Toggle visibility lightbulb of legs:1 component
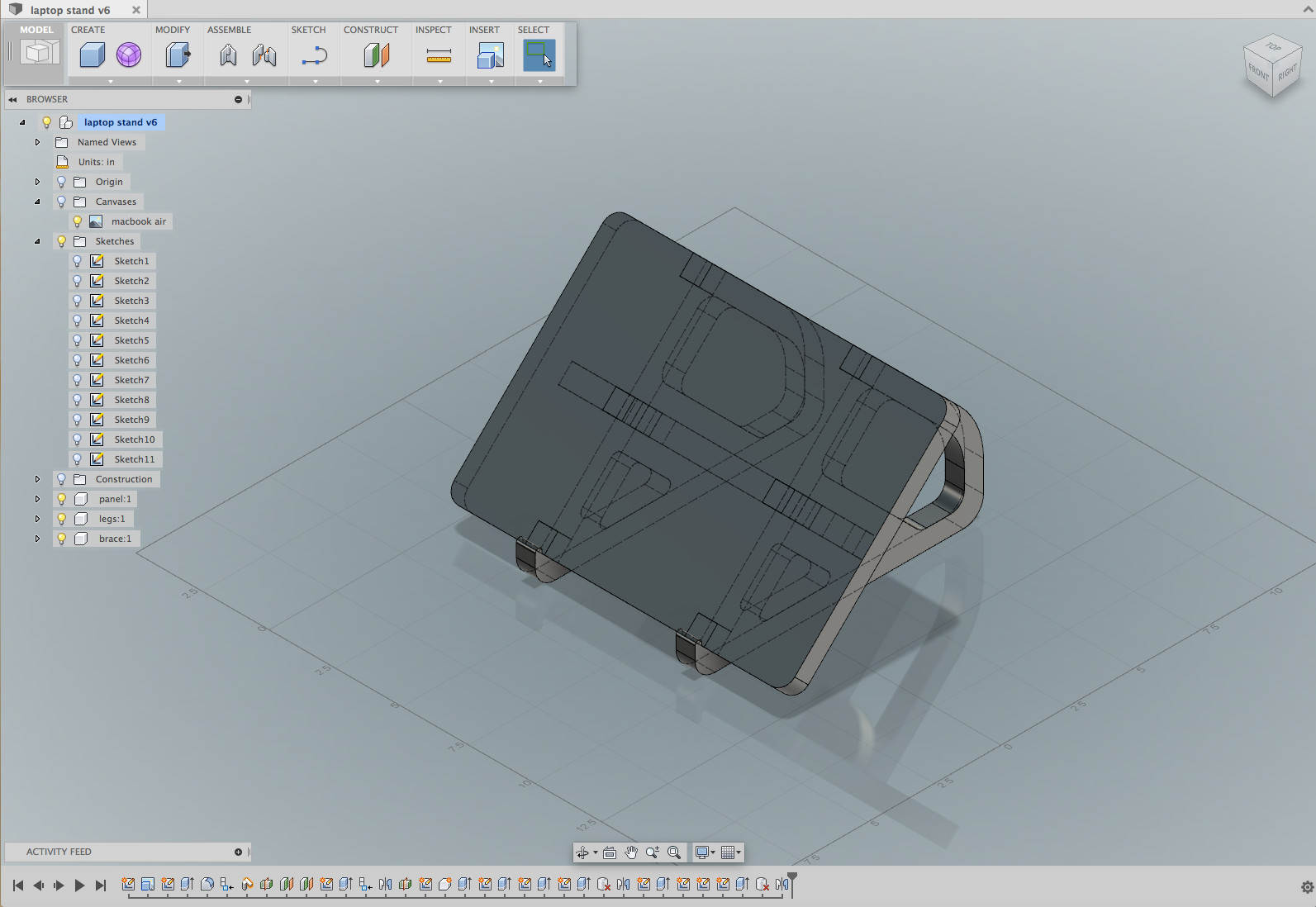This screenshot has height=907, width=1316. click(61, 519)
